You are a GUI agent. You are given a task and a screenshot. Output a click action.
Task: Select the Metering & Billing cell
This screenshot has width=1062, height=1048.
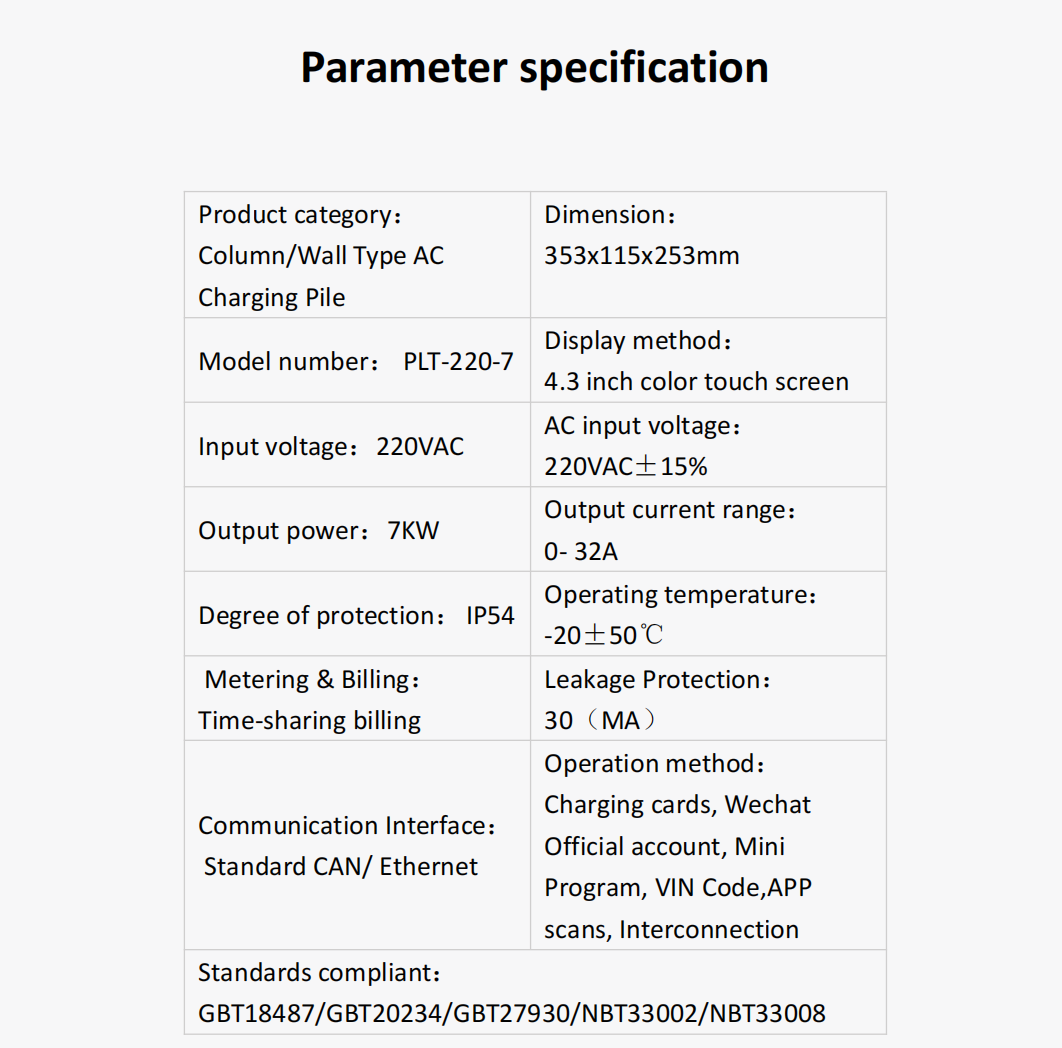tap(358, 698)
